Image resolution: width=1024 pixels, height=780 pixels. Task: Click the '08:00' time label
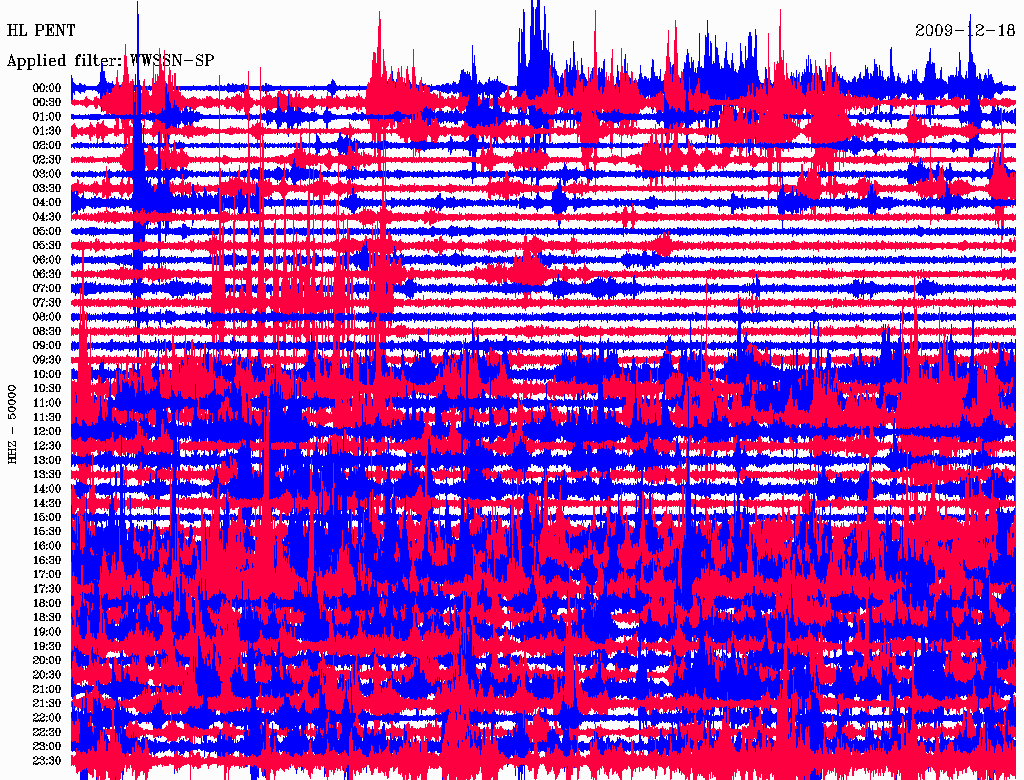47,317
